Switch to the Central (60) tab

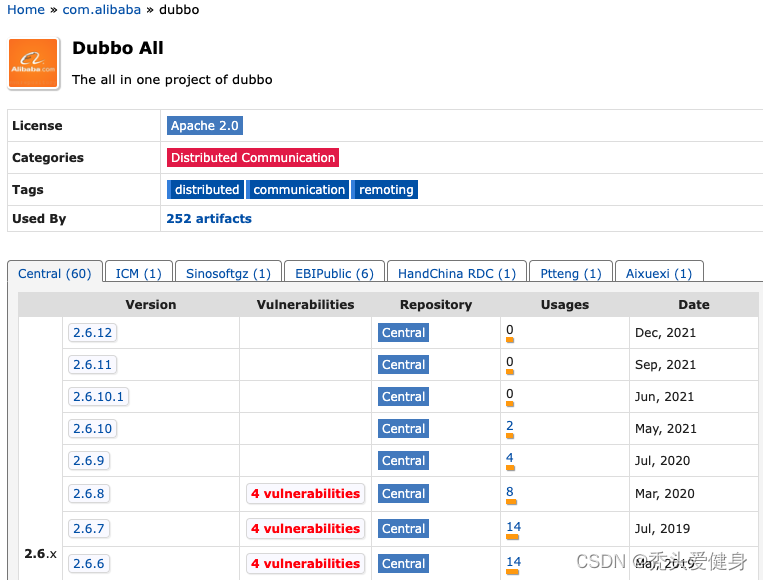54,274
